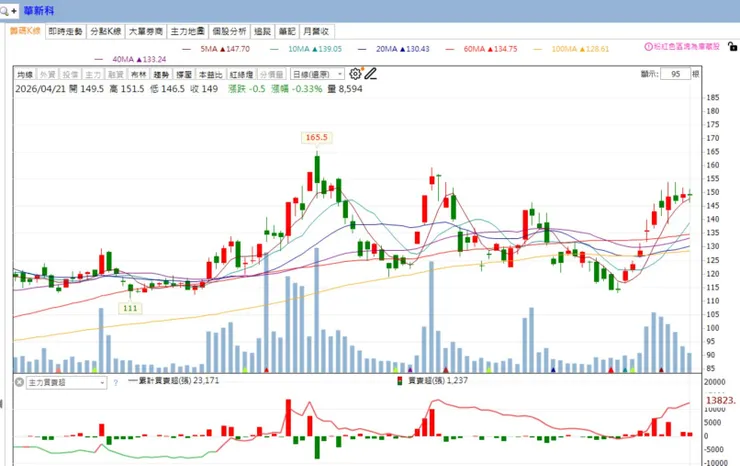Open the 分點K線 tab
This screenshot has width=740, height=466.
[106, 32]
